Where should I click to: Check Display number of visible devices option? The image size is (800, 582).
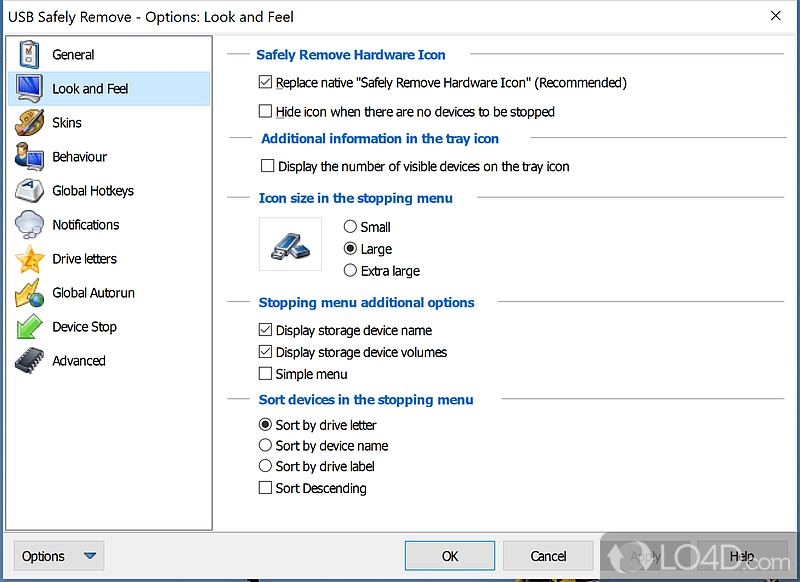[x=267, y=166]
